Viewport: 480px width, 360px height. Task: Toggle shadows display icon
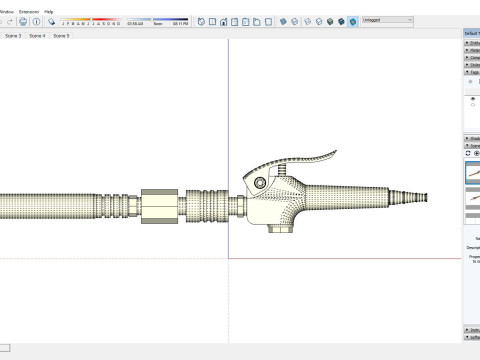tap(51, 22)
